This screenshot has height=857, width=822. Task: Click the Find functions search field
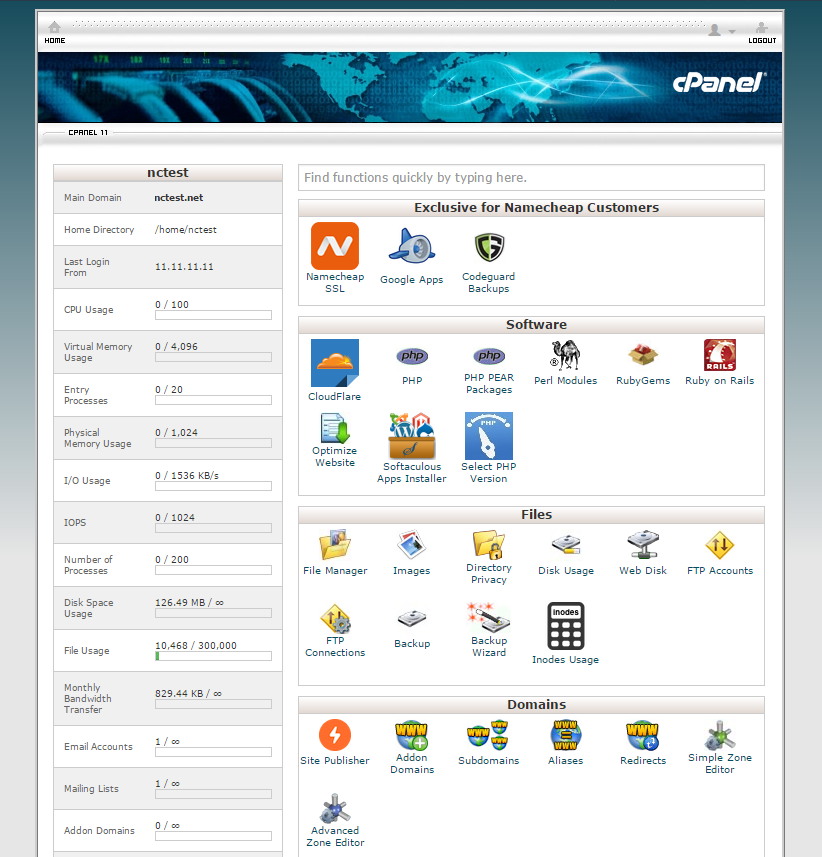pyautogui.click(x=531, y=178)
